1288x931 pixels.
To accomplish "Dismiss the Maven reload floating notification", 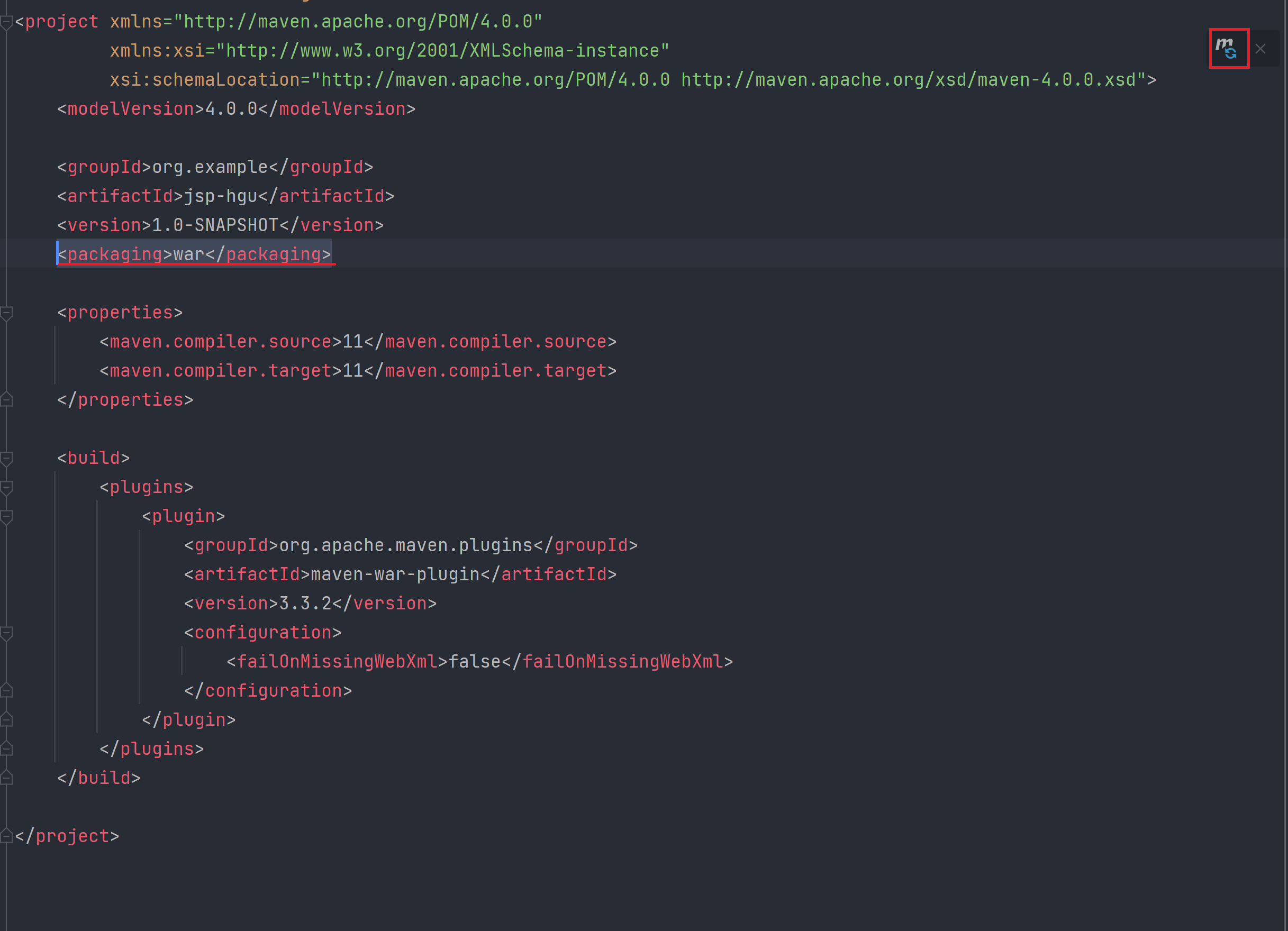I will click(x=1260, y=49).
